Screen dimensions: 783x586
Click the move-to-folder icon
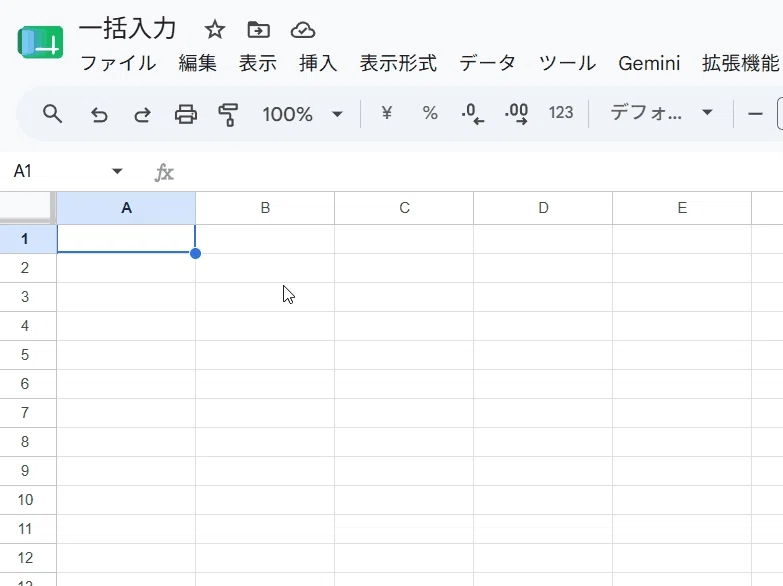[x=259, y=30]
